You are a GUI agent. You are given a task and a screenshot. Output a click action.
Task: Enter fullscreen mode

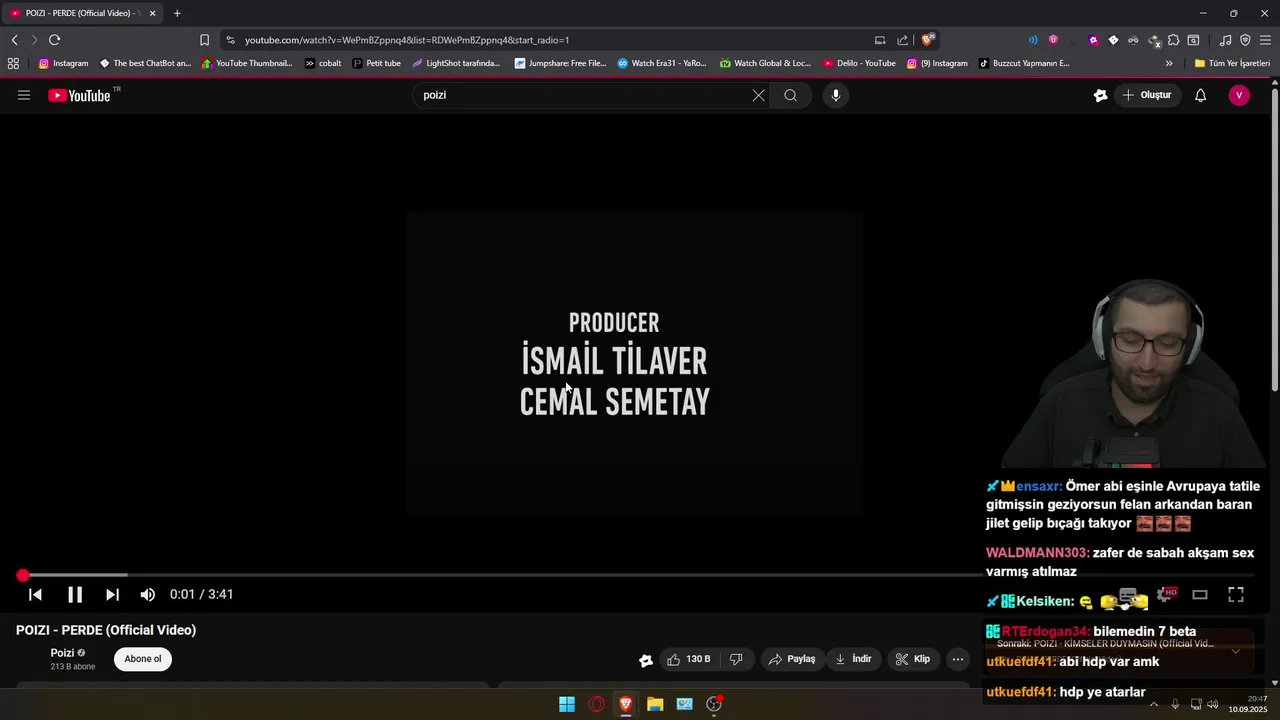[x=1236, y=594]
